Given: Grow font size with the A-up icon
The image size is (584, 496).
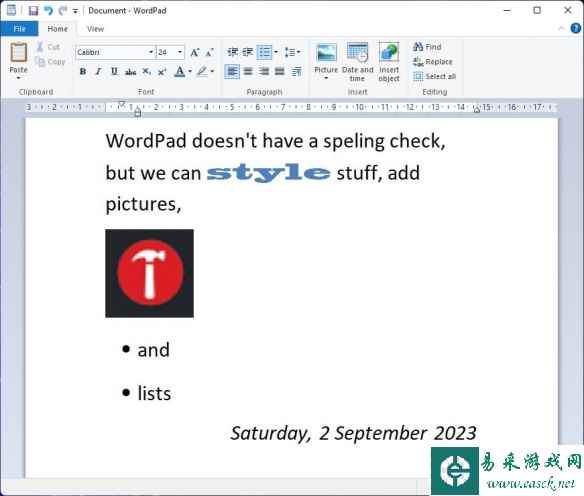Looking at the screenshot, I should 194,53.
